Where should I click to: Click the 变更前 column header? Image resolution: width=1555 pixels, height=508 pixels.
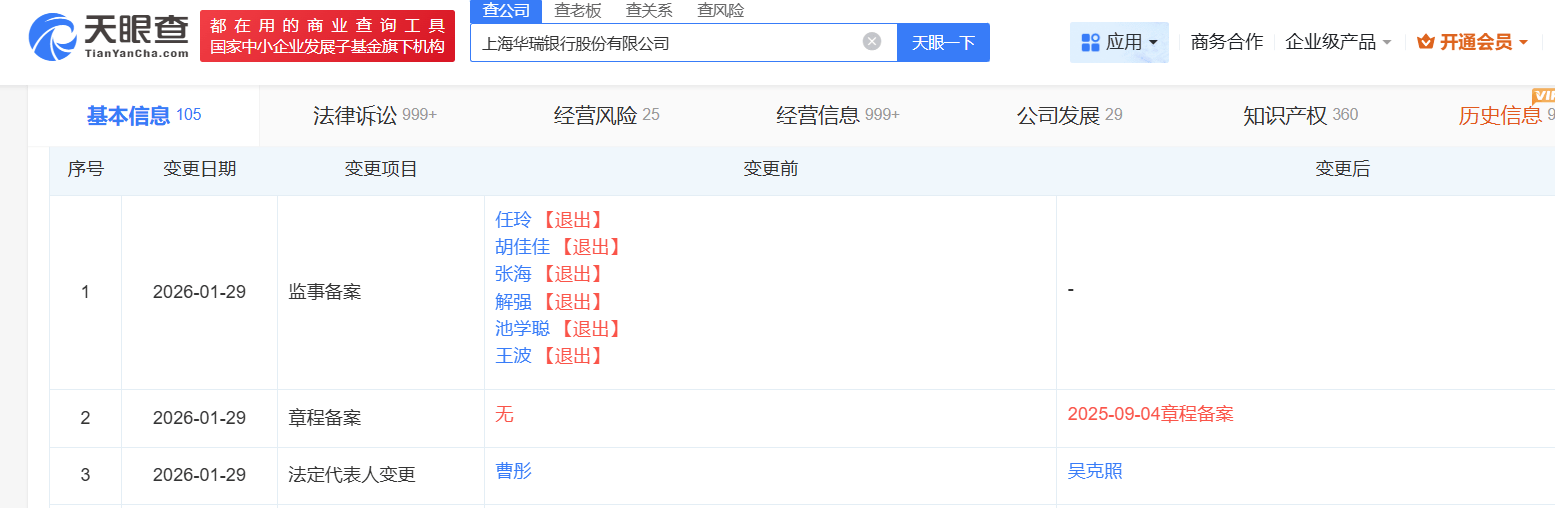pyautogui.click(x=771, y=169)
